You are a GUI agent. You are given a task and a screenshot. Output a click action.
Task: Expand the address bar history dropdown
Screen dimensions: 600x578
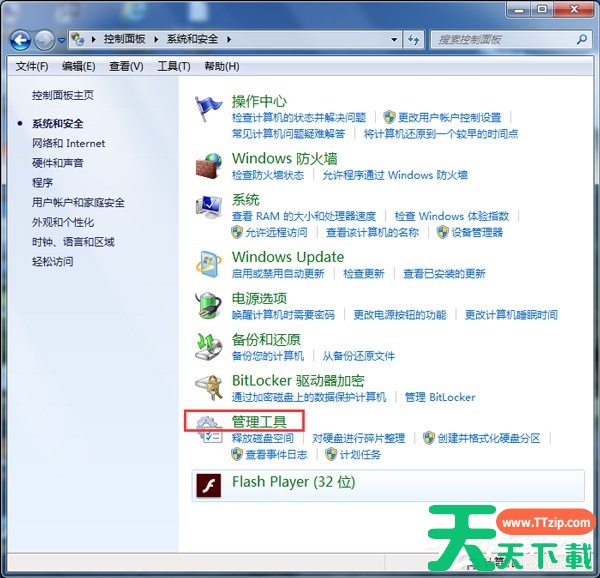[x=394, y=39]
